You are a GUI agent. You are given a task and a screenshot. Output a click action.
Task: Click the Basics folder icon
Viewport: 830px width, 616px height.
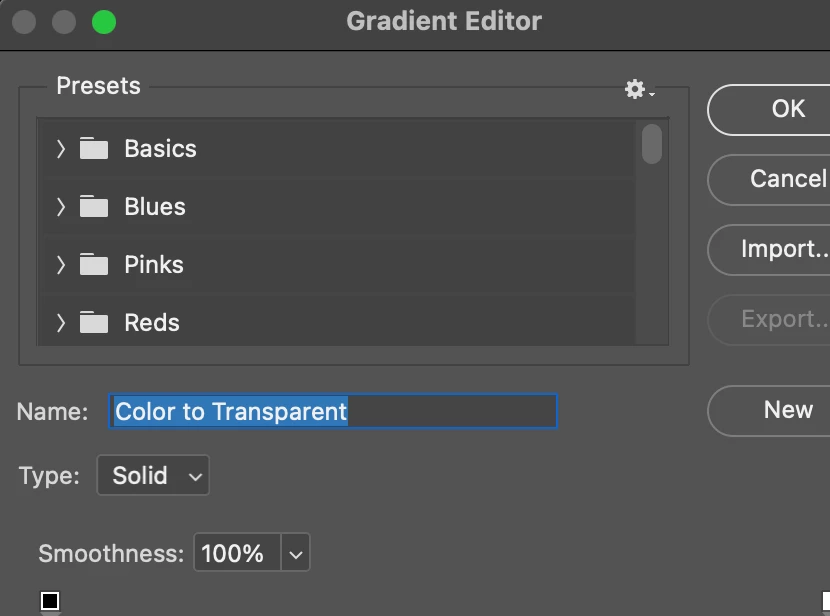[94, 149]
